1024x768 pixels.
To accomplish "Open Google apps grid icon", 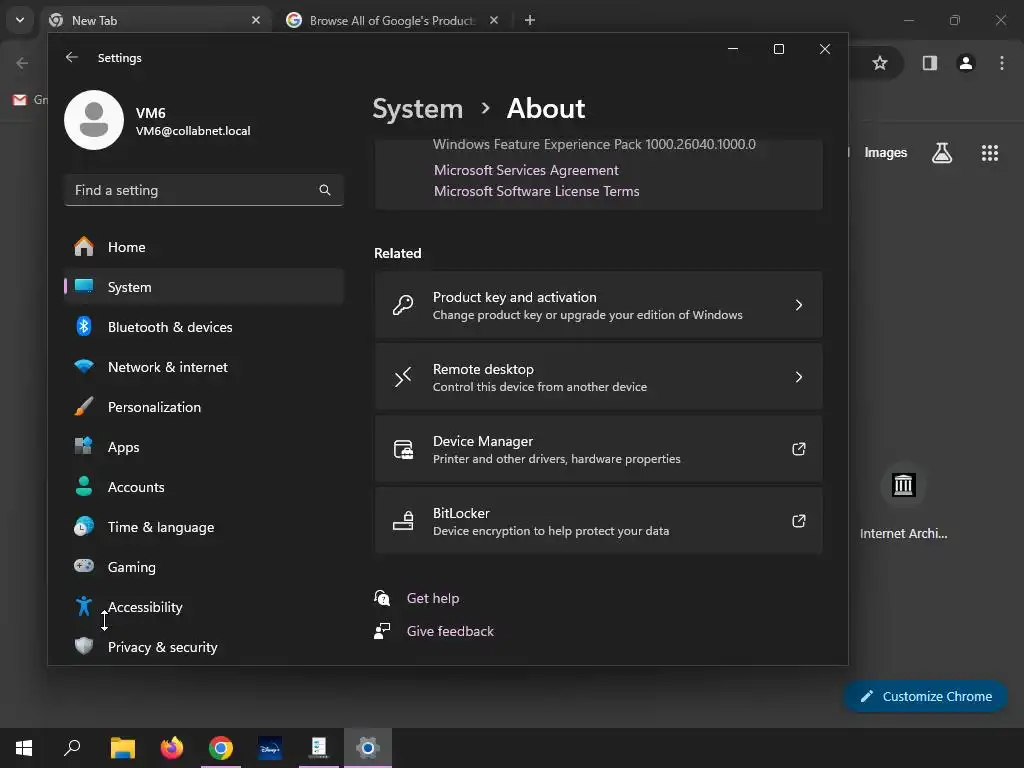I will 989,153.
